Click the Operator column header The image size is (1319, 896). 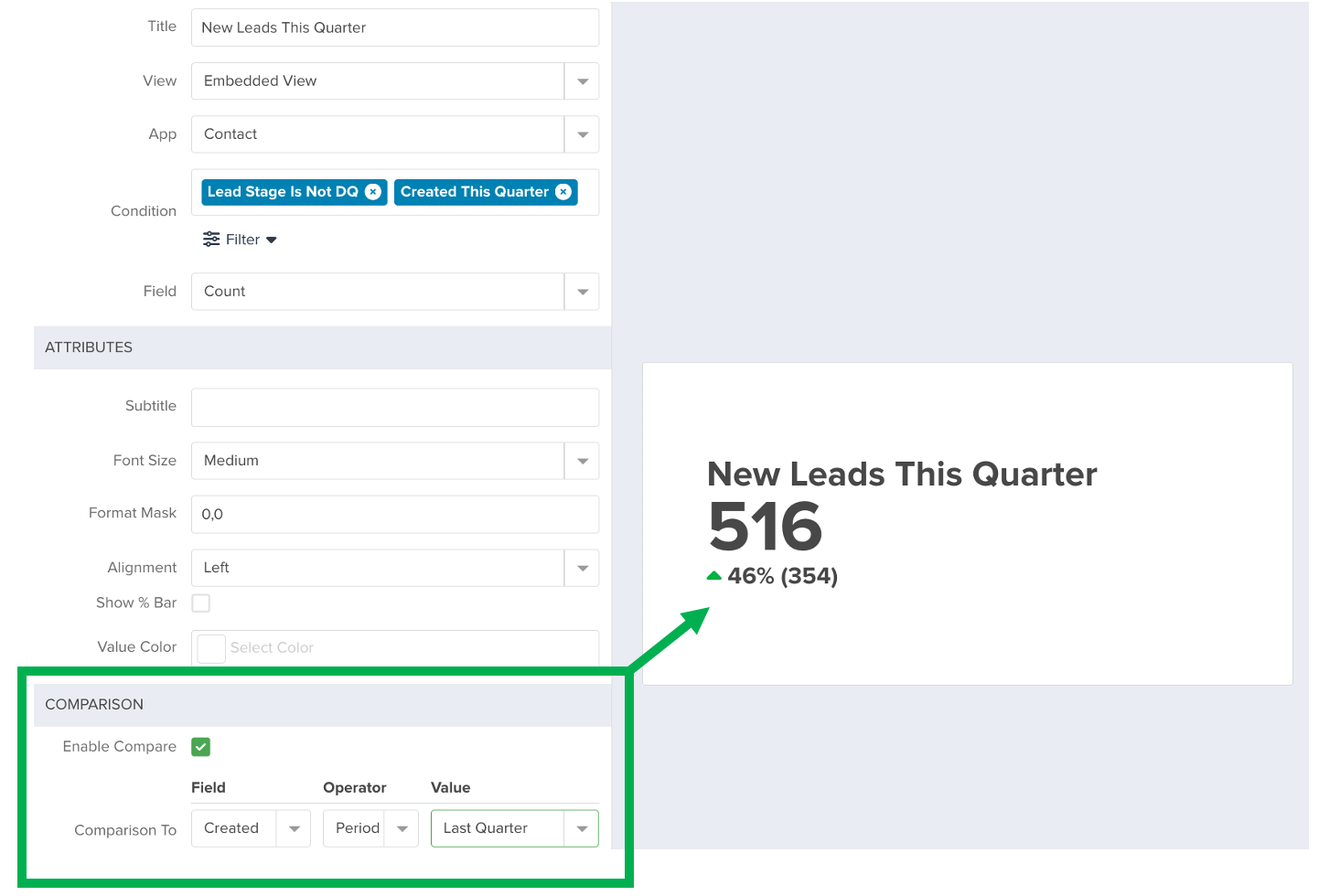tap(355, 788)
